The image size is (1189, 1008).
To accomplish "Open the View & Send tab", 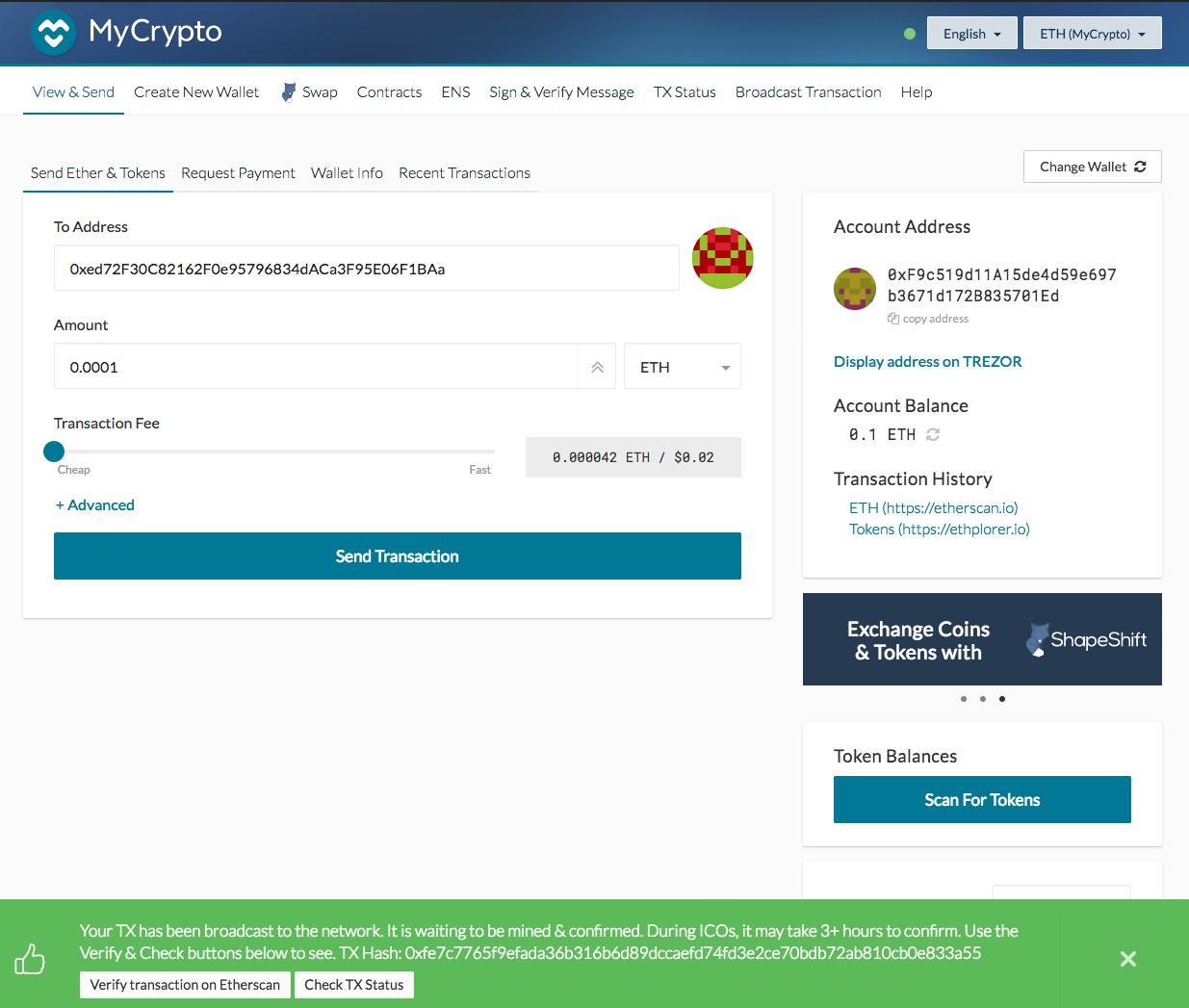I will (x=73, y=92).
